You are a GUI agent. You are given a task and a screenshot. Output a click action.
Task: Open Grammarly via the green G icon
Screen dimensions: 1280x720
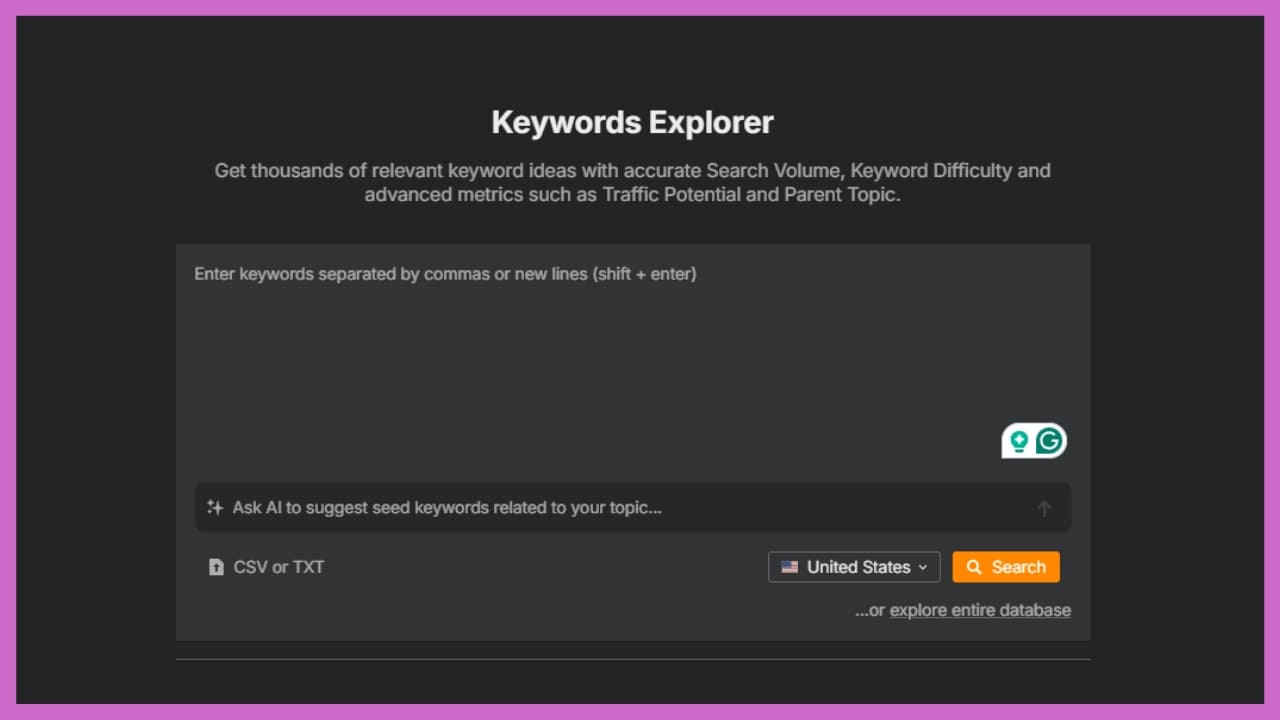click(x=1048, y=440)
